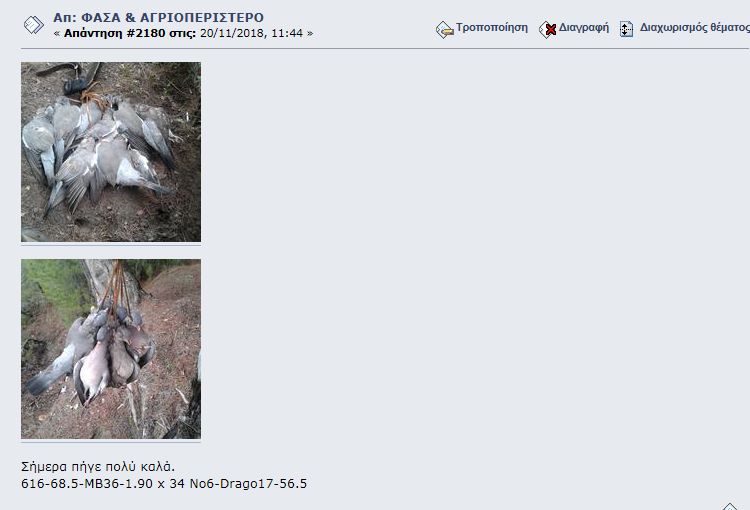The height and width of the screenshot is (510, 750).
Task: Click the post message icon beside the title
Action: coord(33,25)
